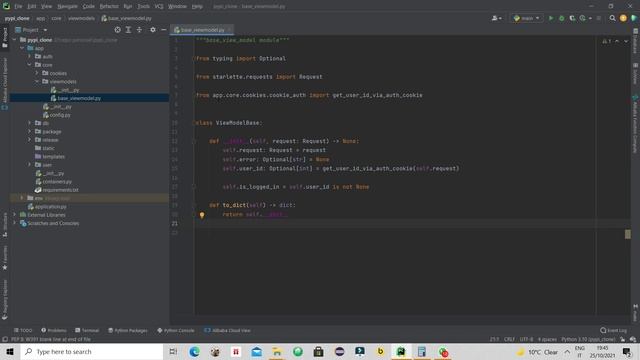Click the Windows search box

92,351
